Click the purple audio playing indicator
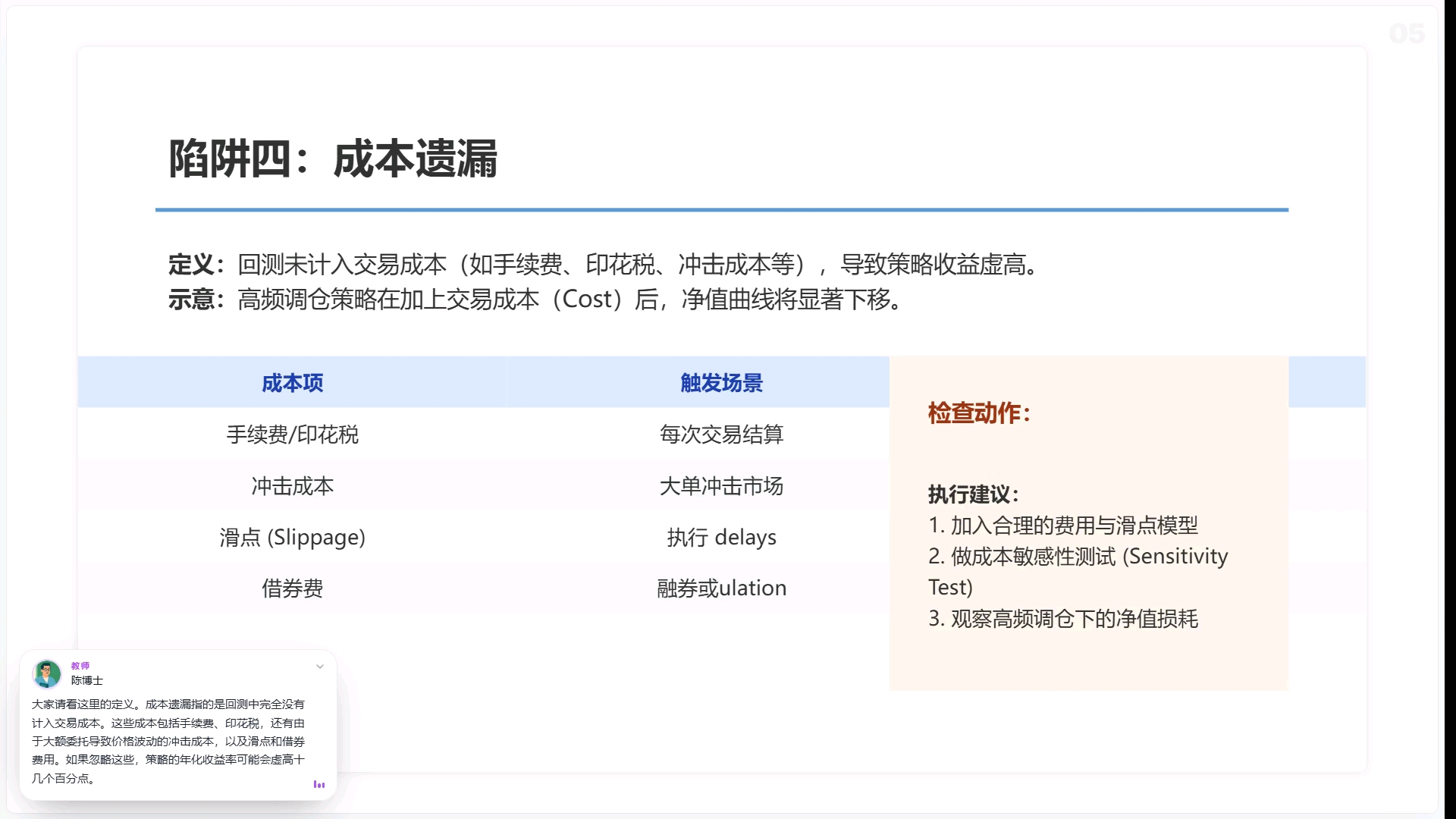Screen dimensions: 1456x819 [319, 784]
